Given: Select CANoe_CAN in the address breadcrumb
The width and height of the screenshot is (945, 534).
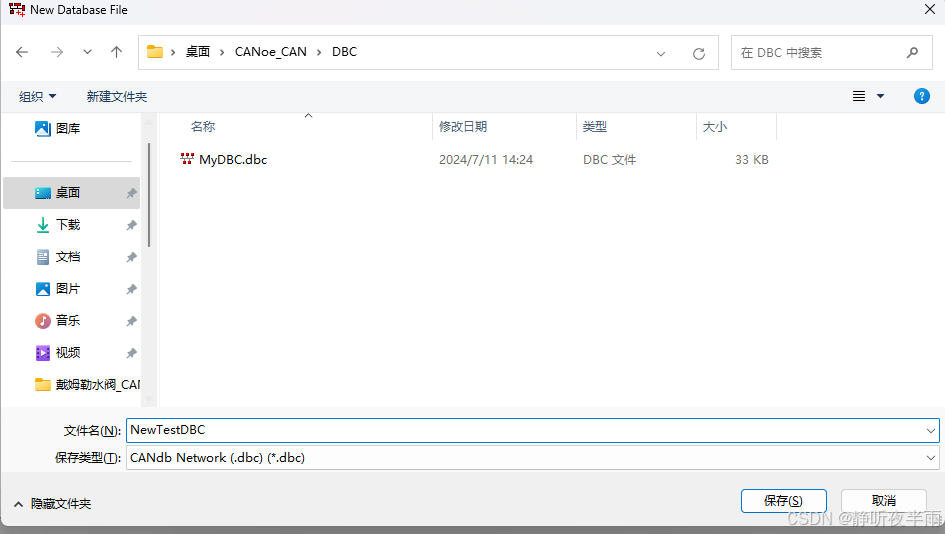Looking at the screenshot, I should tap(271, 52).
